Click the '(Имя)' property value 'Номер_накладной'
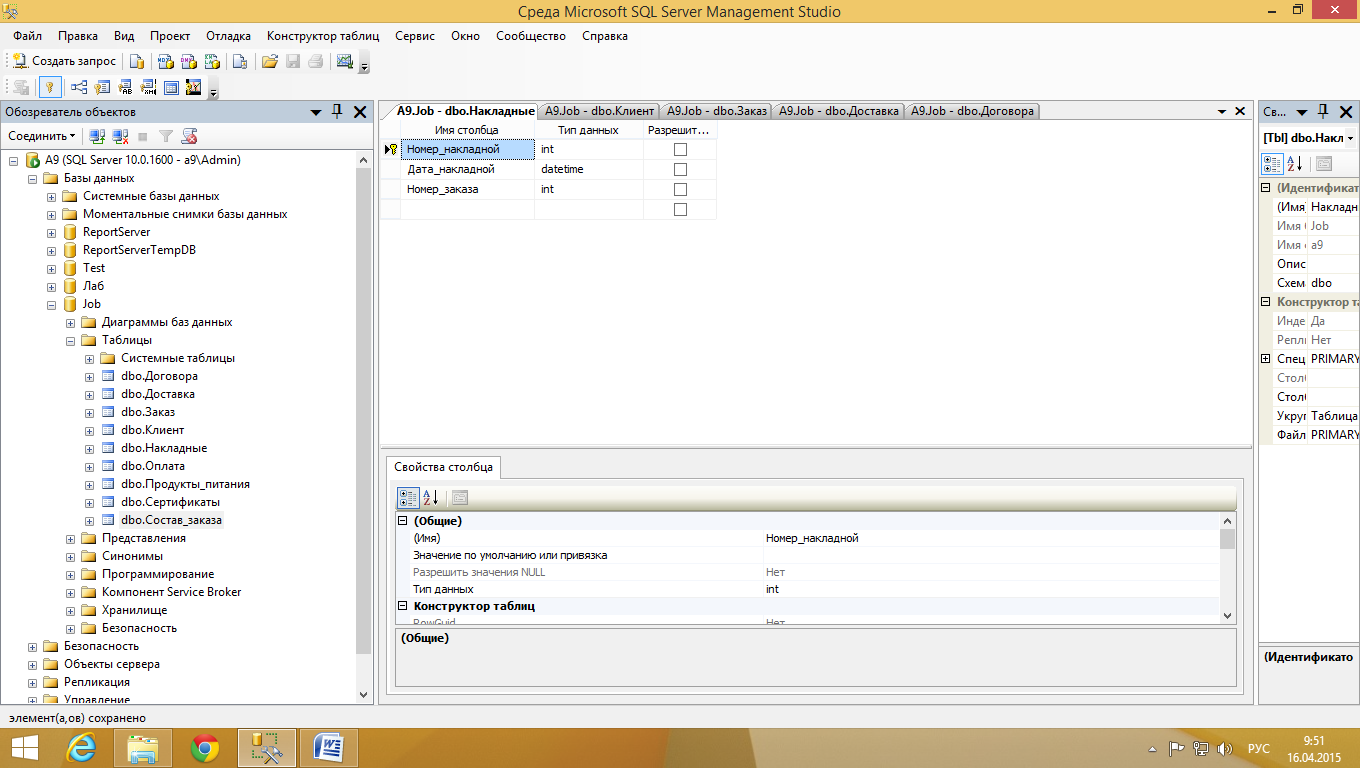 coord(991,538)
